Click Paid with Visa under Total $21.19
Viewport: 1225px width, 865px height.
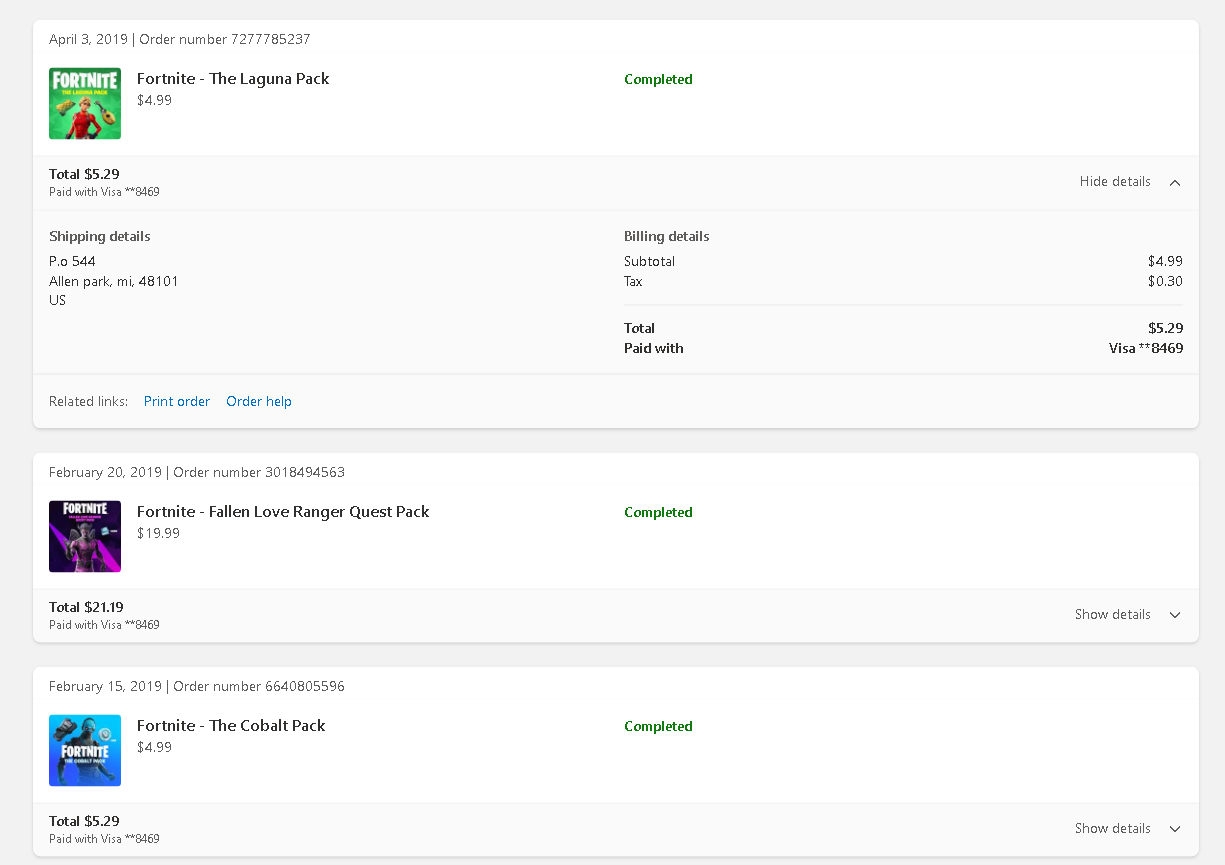coord(104,625)
